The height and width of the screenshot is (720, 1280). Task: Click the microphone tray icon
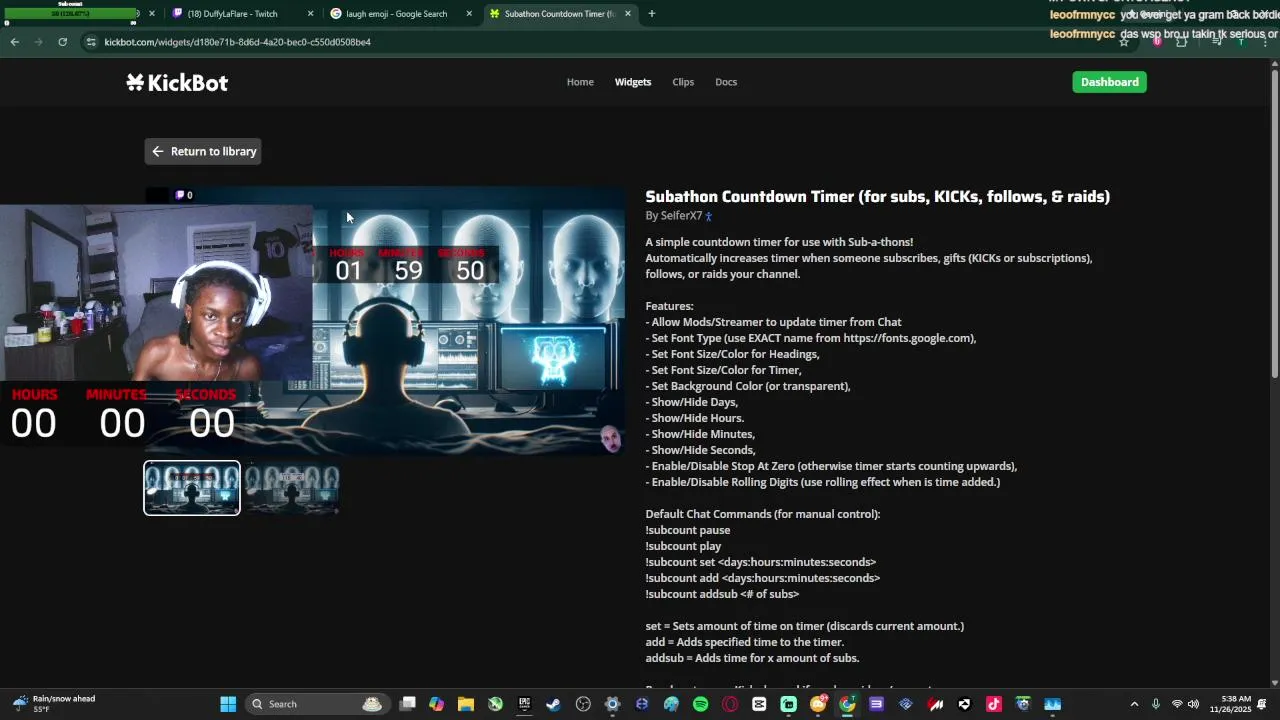(x=1156, y=704)
